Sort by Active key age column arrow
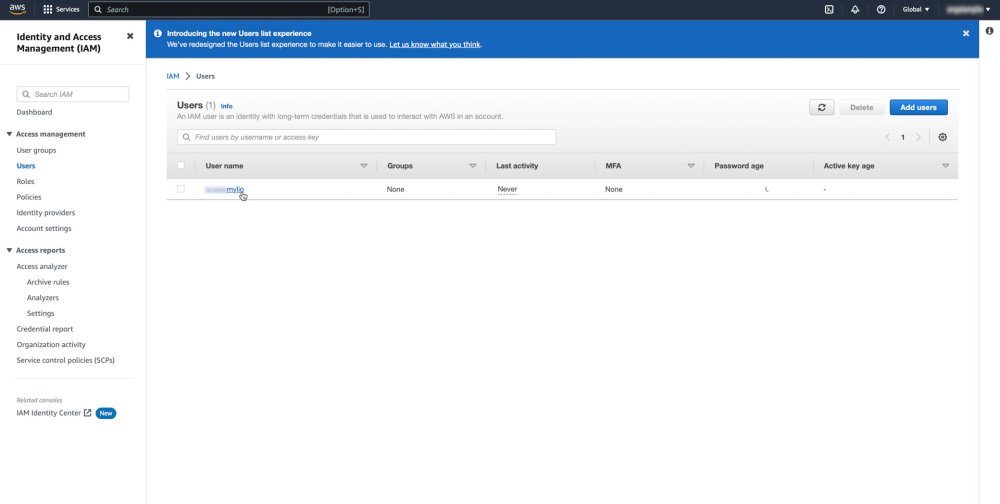Image resolution: width=1000 pixels, height=504 pixels. pos(945,166)
